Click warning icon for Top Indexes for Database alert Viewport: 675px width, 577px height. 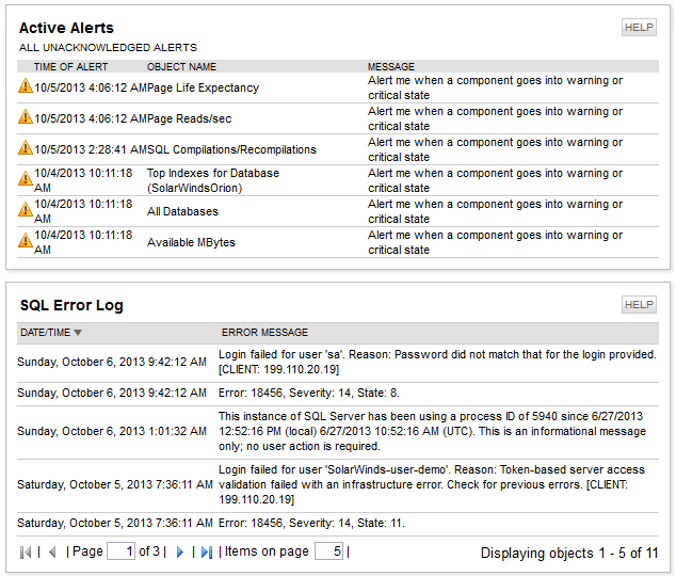(25, 179)
